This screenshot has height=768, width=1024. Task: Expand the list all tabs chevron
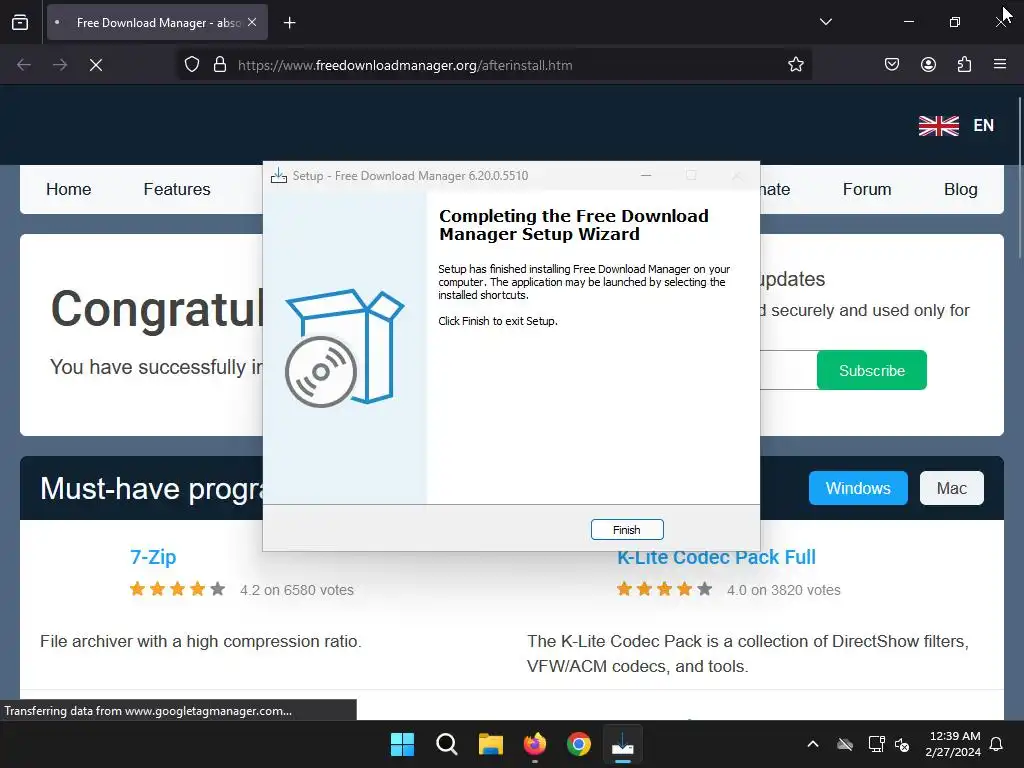(x=825, y=22)
